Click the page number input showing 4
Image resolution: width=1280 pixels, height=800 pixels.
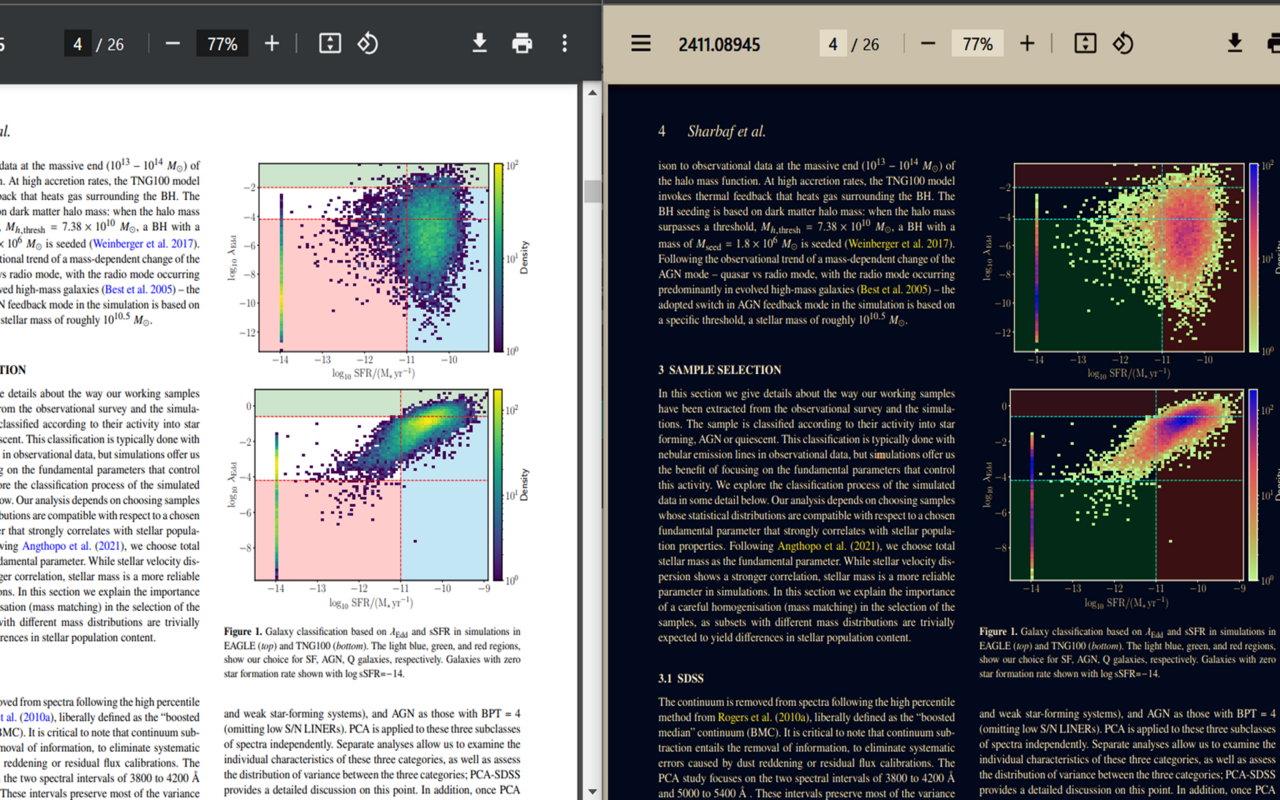pos(77,43)
